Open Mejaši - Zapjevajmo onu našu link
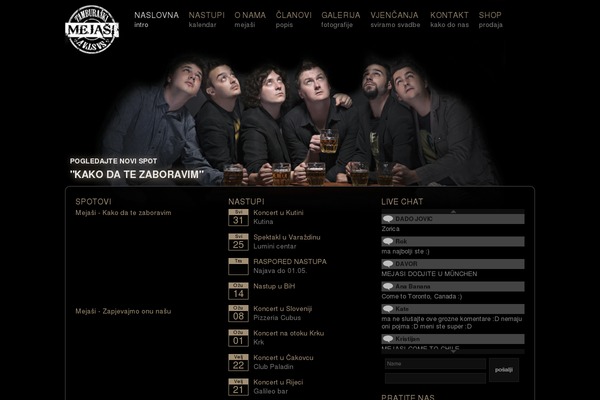600x400 pixels. 123,311
